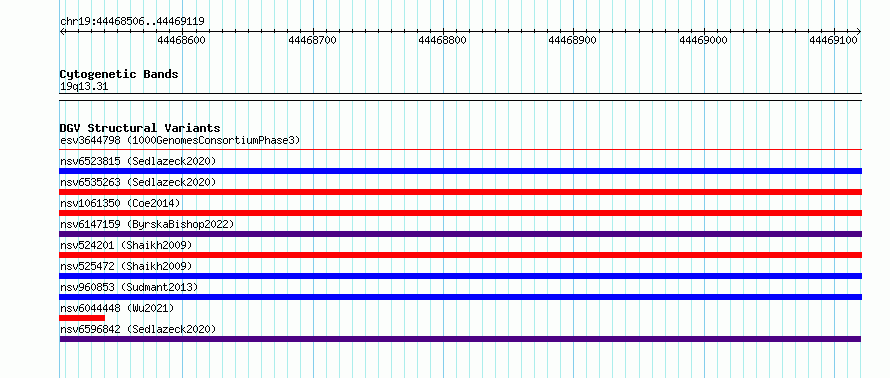This screenshot has width=890, height=378.
Task: Click ruler position 44468900
Action: coord(572,40)
